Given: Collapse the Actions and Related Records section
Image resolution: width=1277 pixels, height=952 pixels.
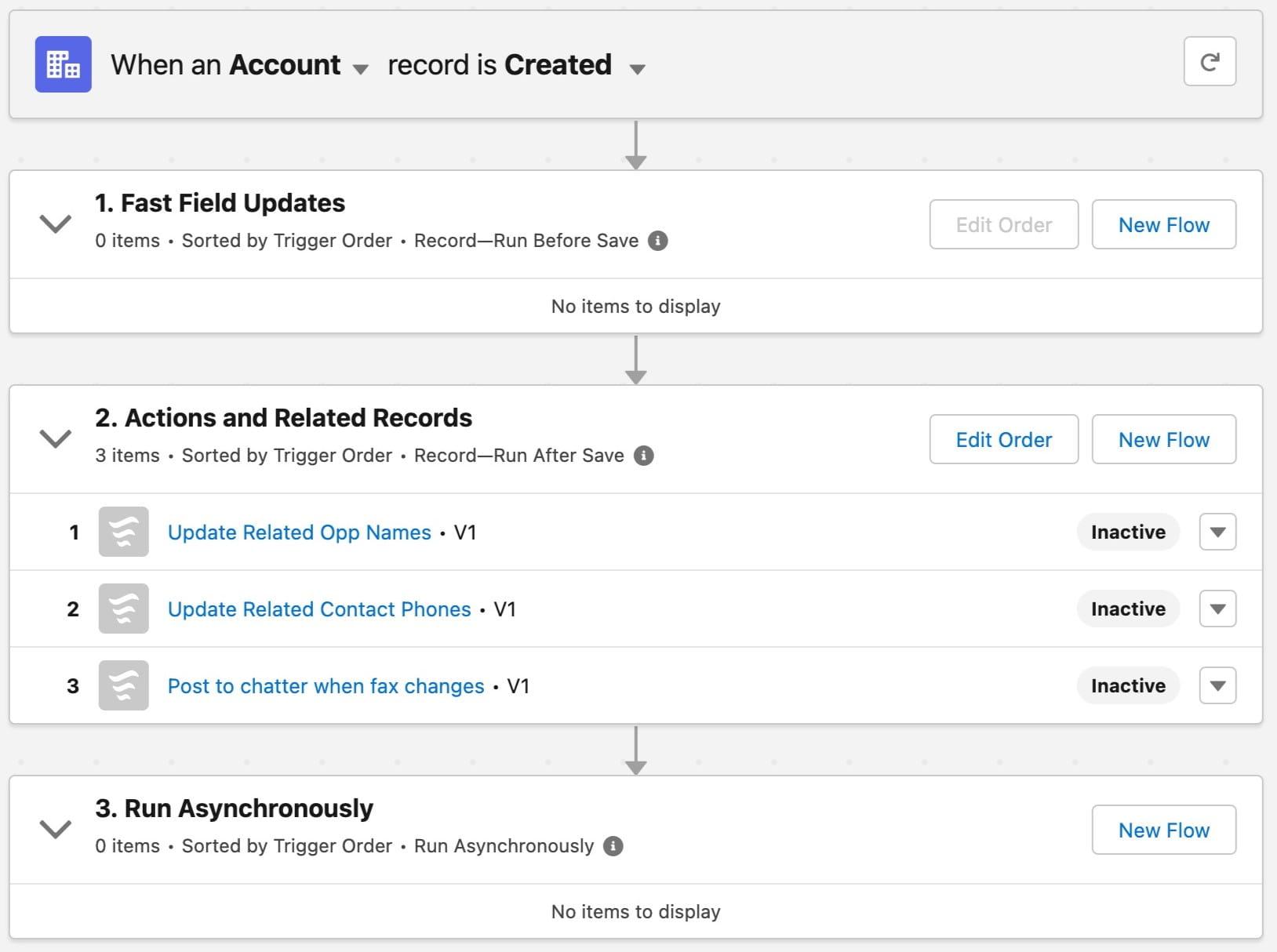Looking at the screenshot, I should 56,439.
